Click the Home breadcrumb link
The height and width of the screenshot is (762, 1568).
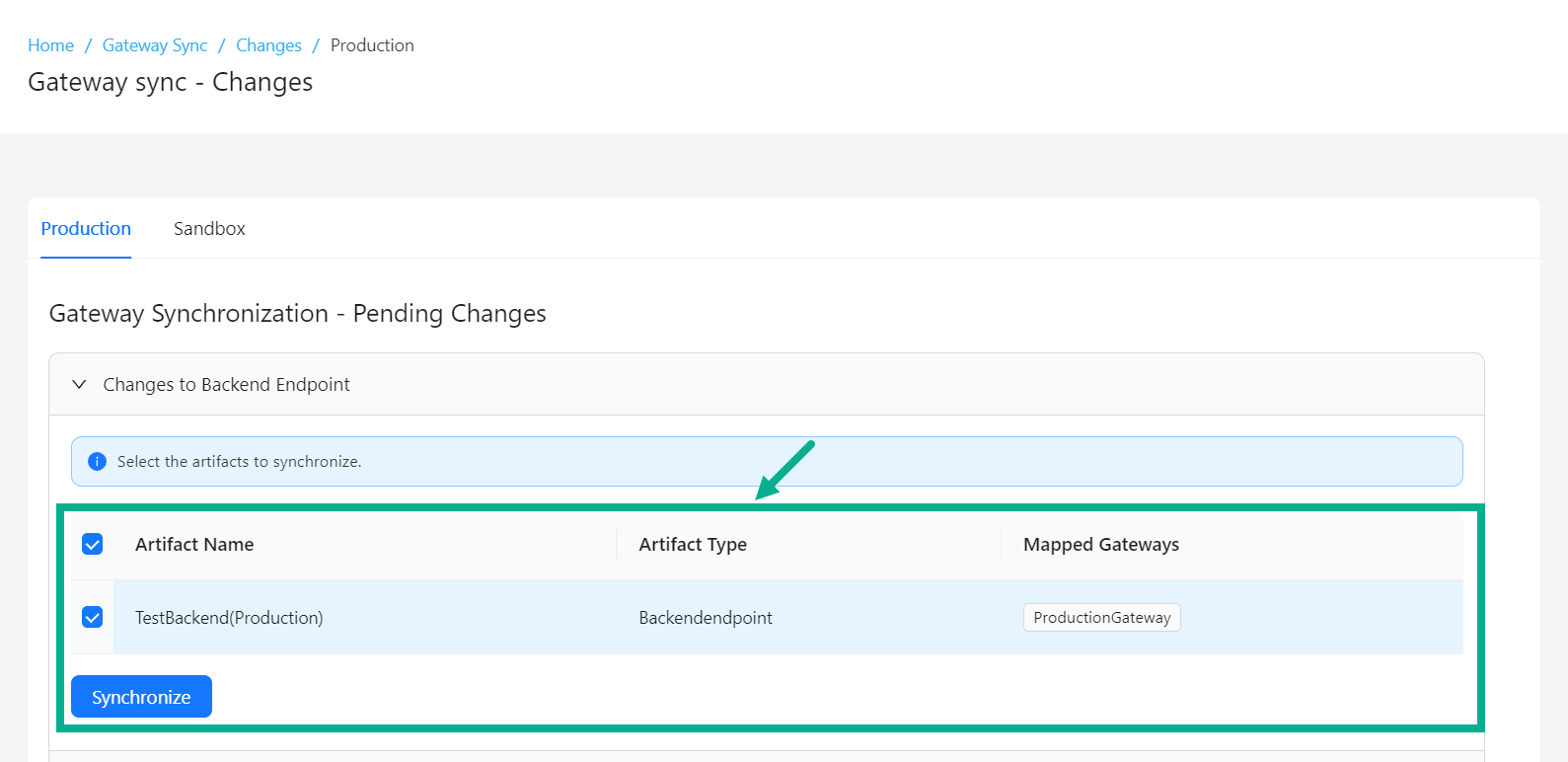pyautogui.click(x=50, y=45)
